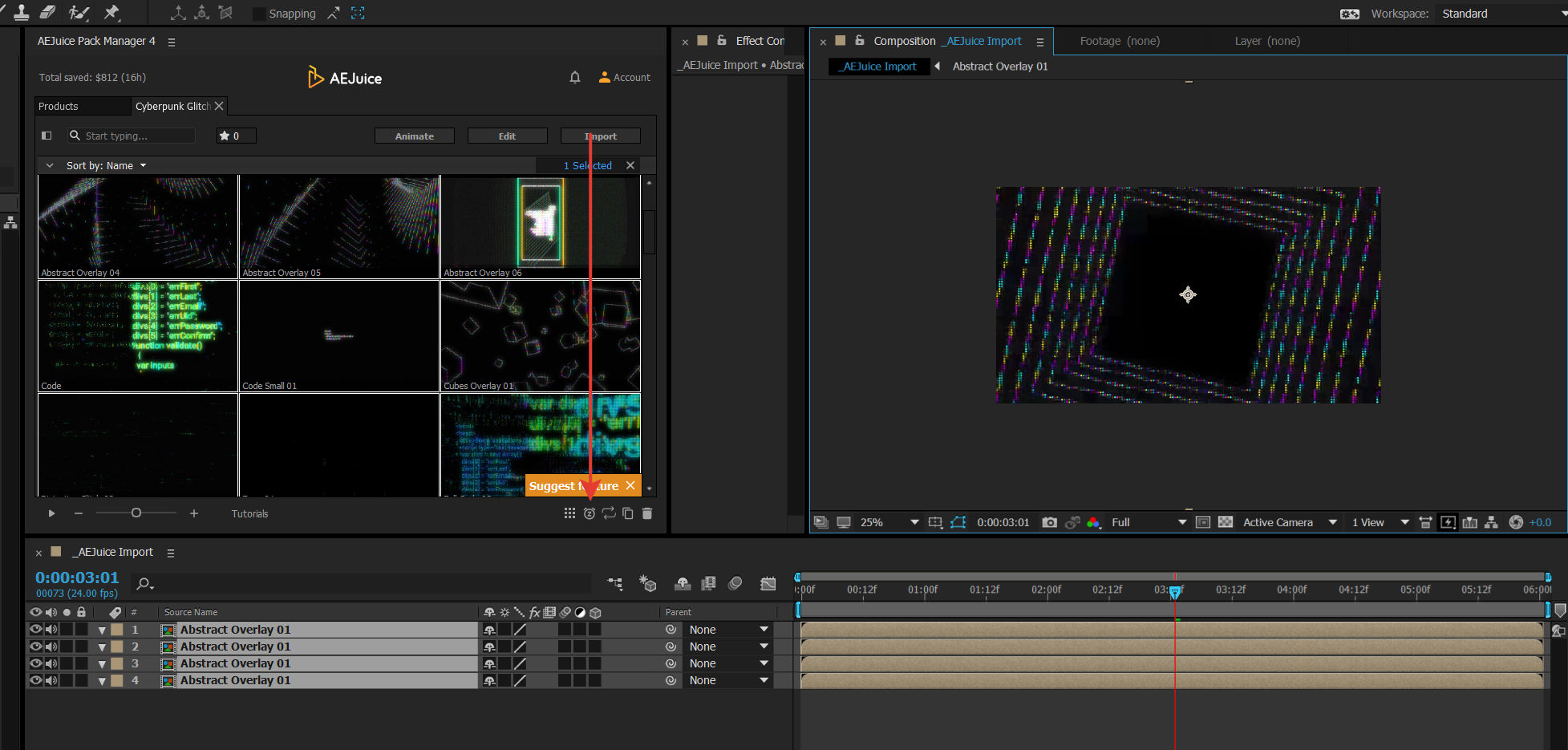Image resolution: width=1568 pixels, height=750 pixels.
Task: Mute audio on layer 3
Action: (51, 663)
